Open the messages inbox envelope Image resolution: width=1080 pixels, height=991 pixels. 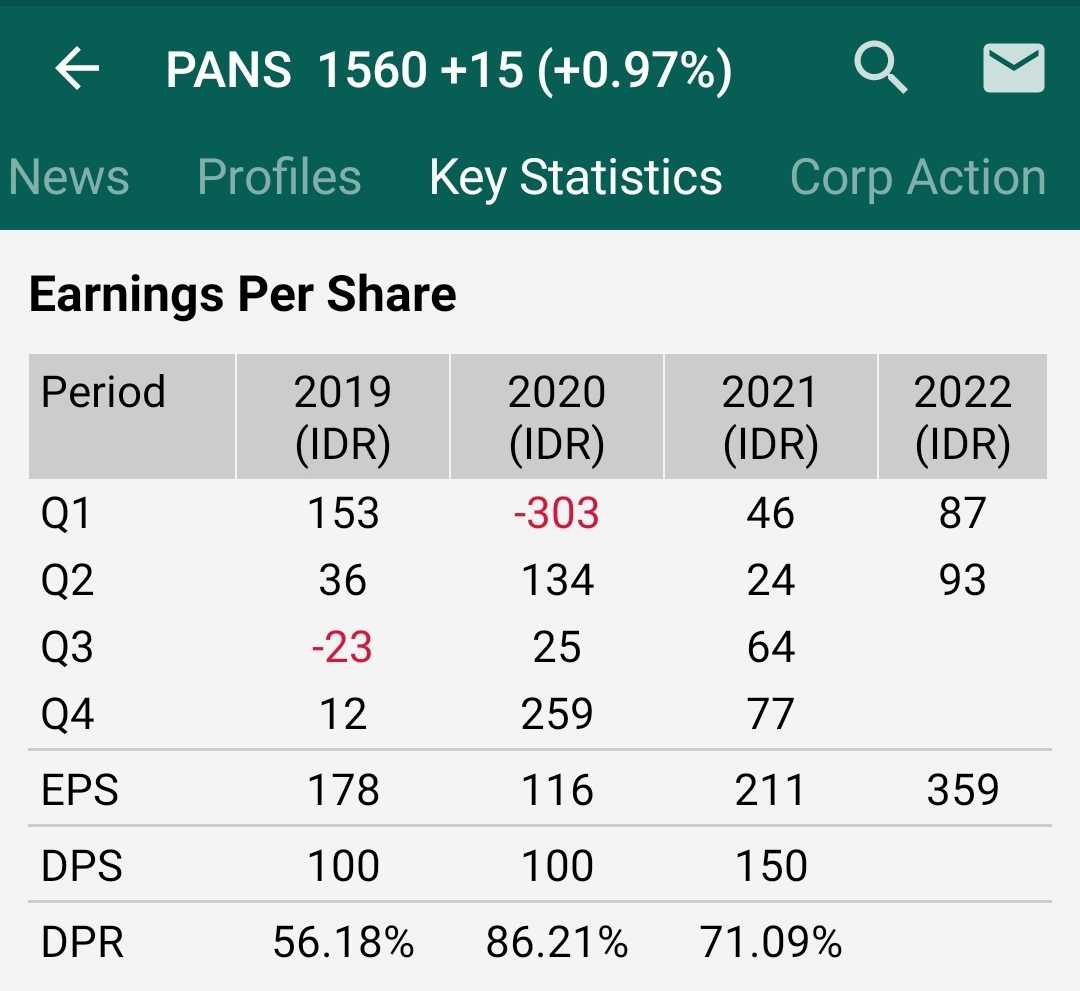(1013, 68)
